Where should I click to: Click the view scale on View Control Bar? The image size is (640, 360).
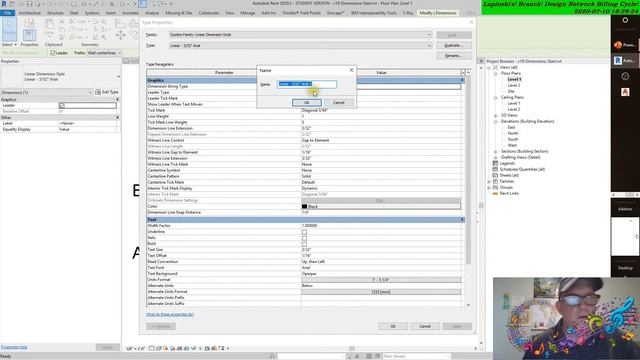click(x=136, y=349)
